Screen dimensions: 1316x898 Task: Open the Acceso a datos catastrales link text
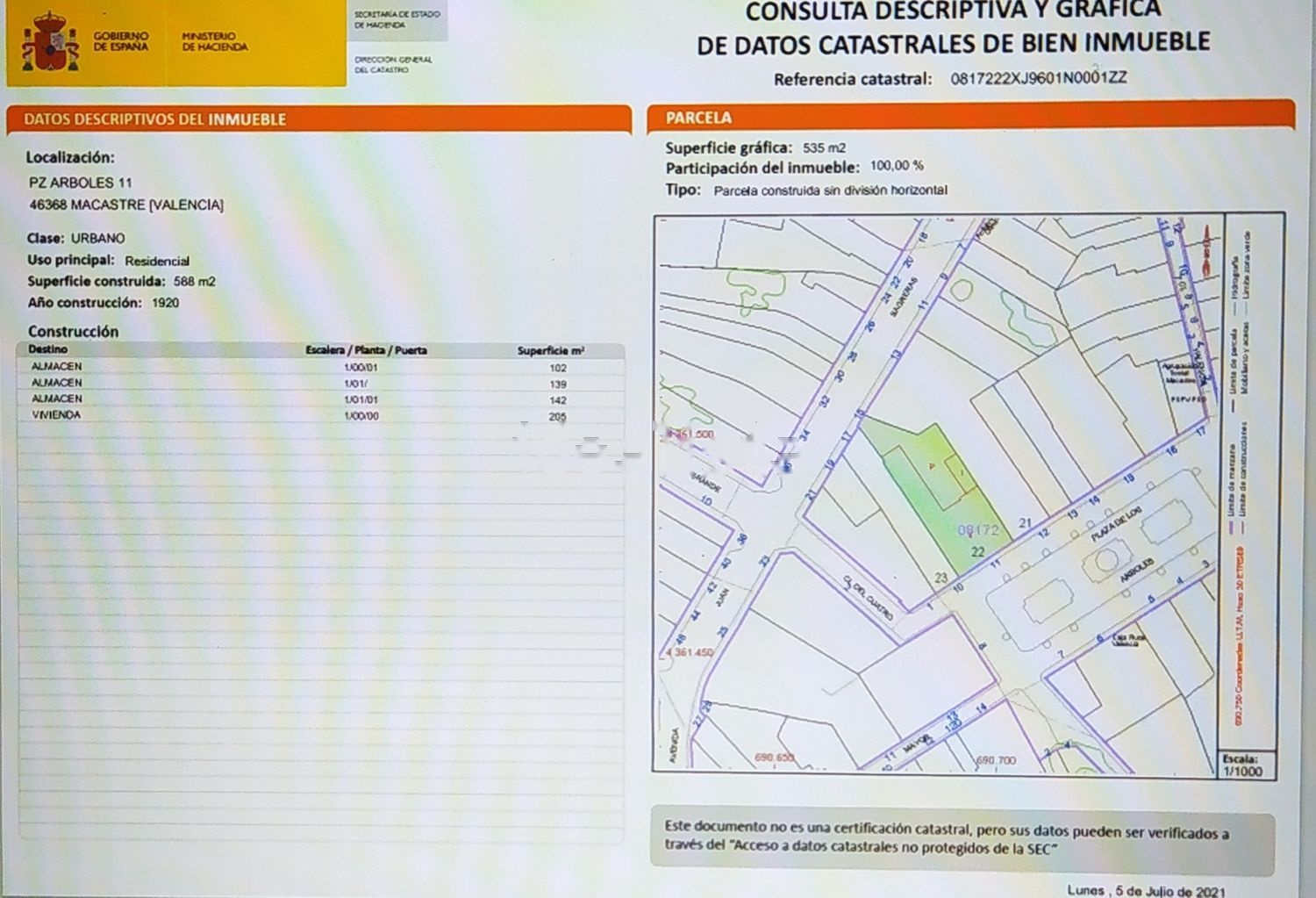tap(895, 848)
